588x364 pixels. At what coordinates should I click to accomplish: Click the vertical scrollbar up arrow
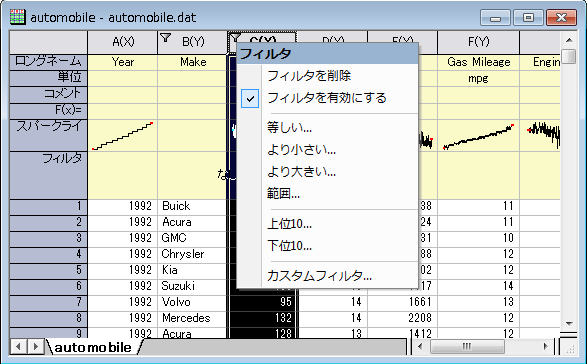pyautogui.click(x=569, y=40)
